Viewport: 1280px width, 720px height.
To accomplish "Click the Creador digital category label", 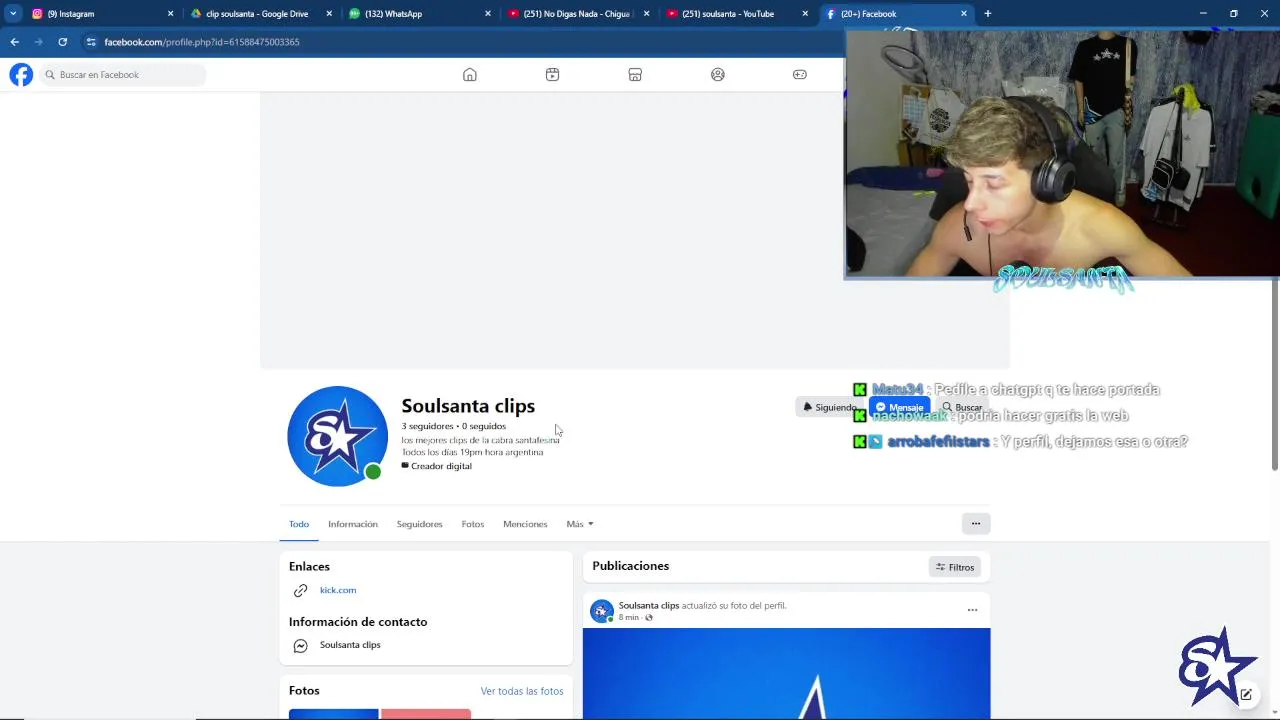I will point(441,466).
